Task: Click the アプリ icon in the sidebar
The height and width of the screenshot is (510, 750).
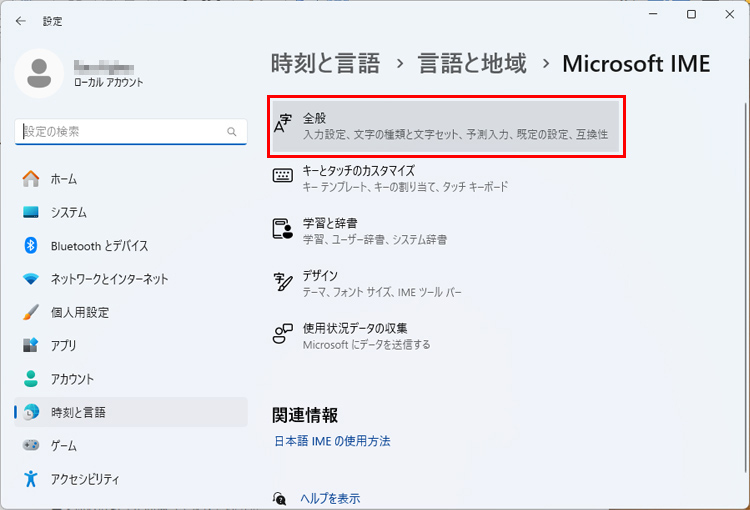Action: pyautogui.click(x=31, y=345)
